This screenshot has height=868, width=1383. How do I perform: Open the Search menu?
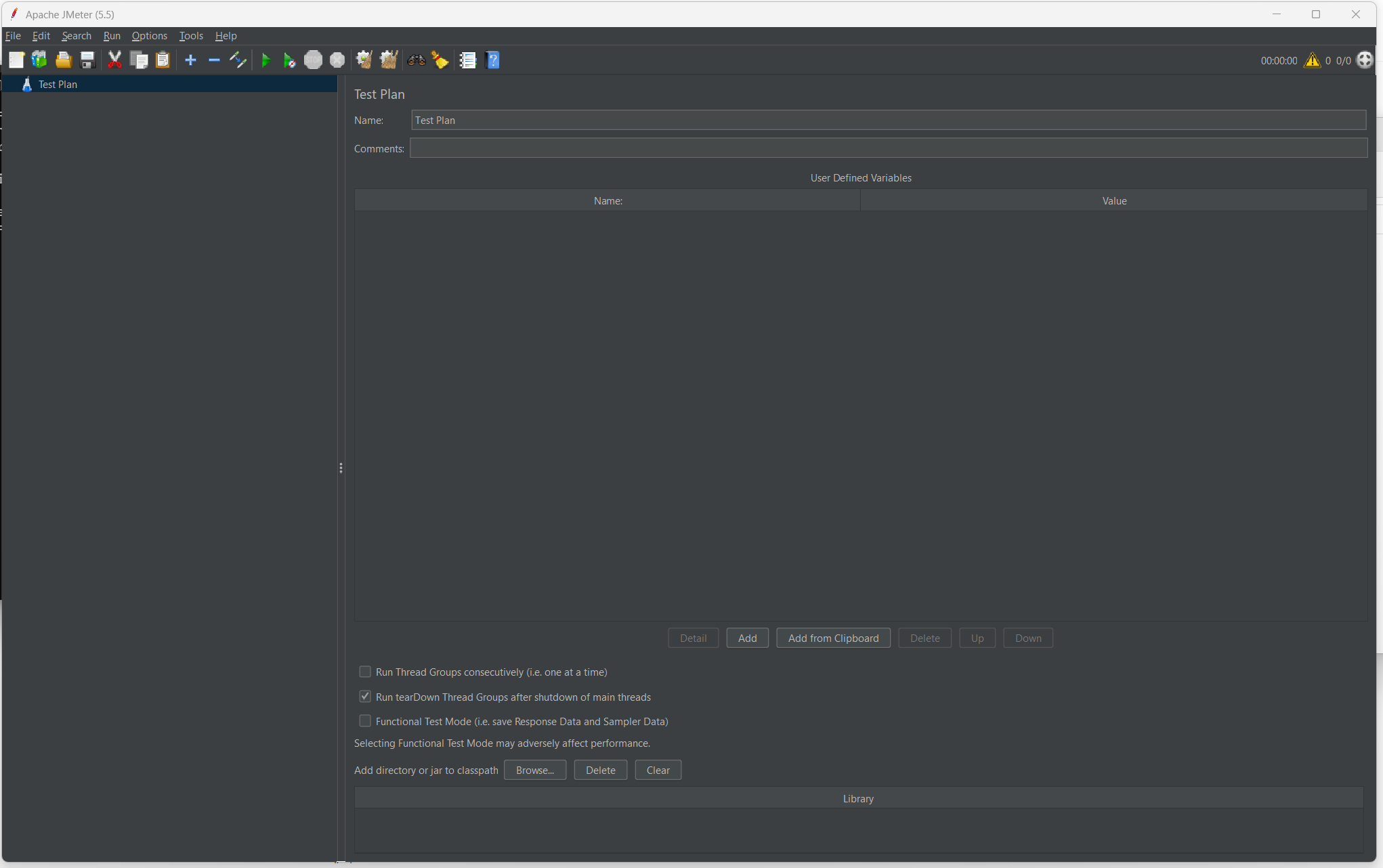pyautogui.click(x=77, y=36)
